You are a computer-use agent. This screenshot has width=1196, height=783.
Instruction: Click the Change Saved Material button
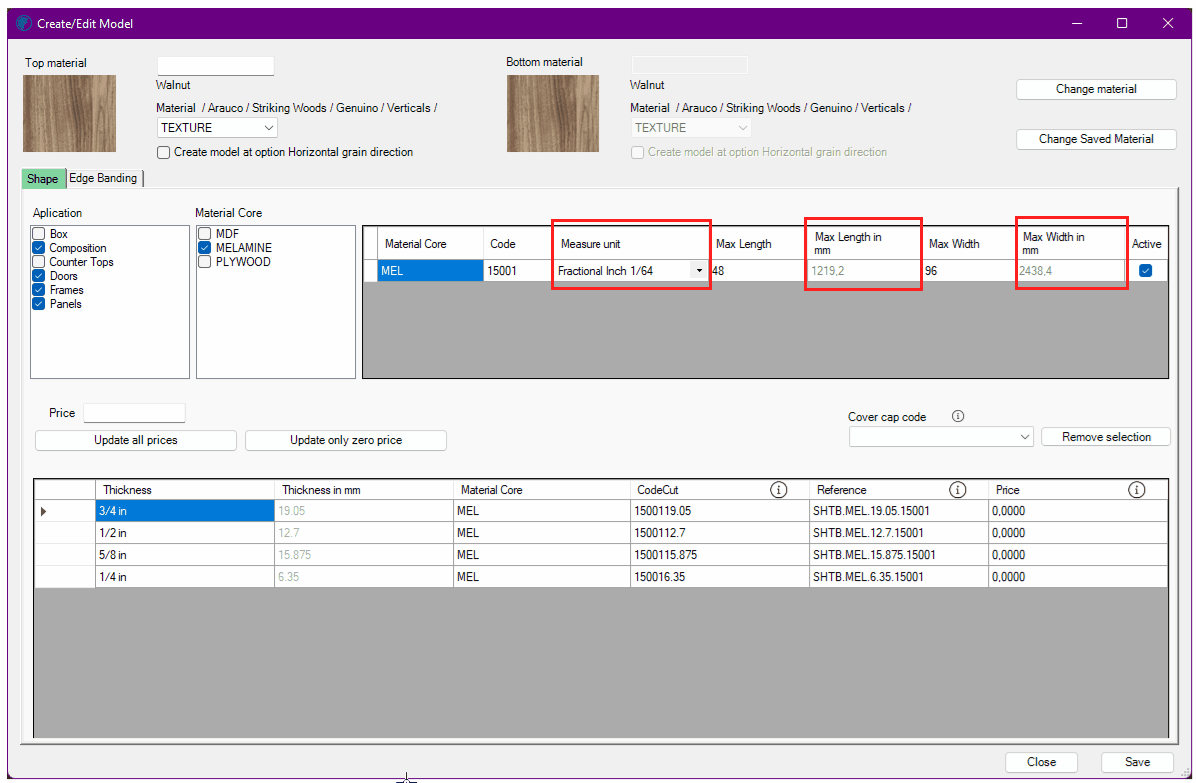tap(1096, 139)
